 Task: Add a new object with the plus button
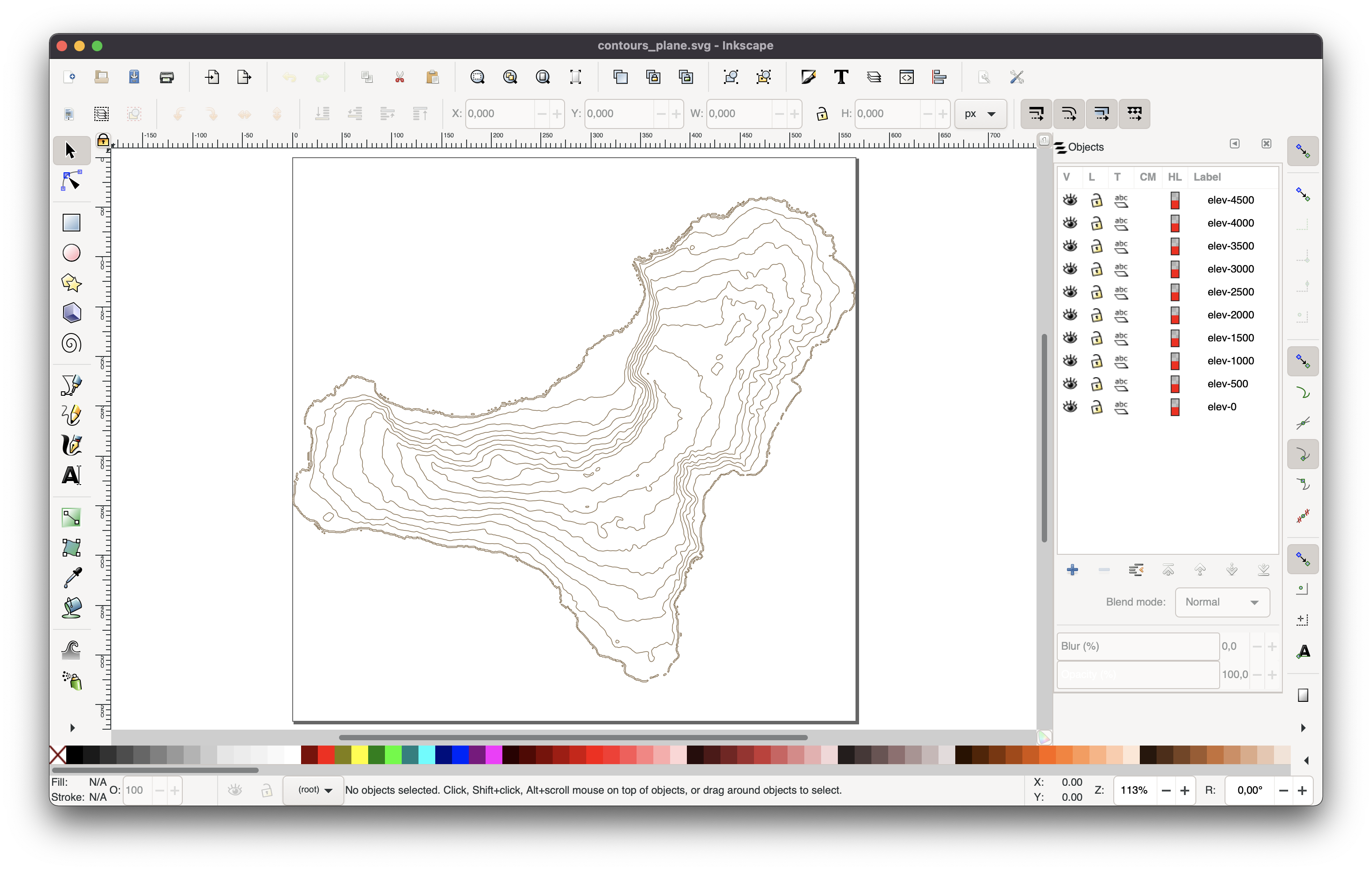tap(1073, 569)
